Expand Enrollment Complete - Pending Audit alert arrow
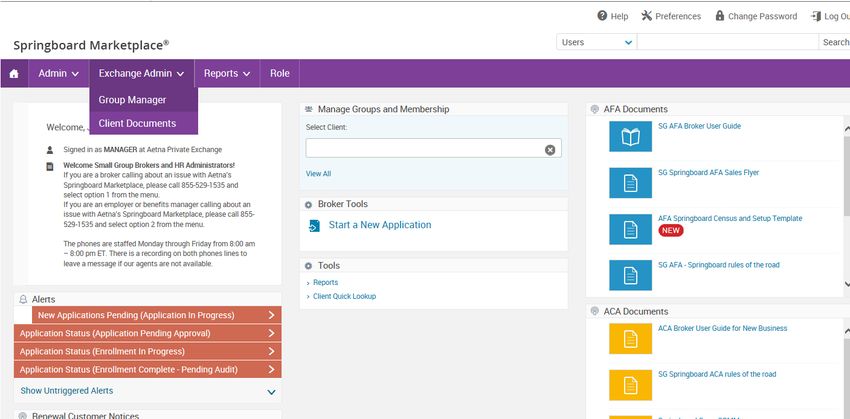Viewport: 850px width, 419px height. (272, 370)
